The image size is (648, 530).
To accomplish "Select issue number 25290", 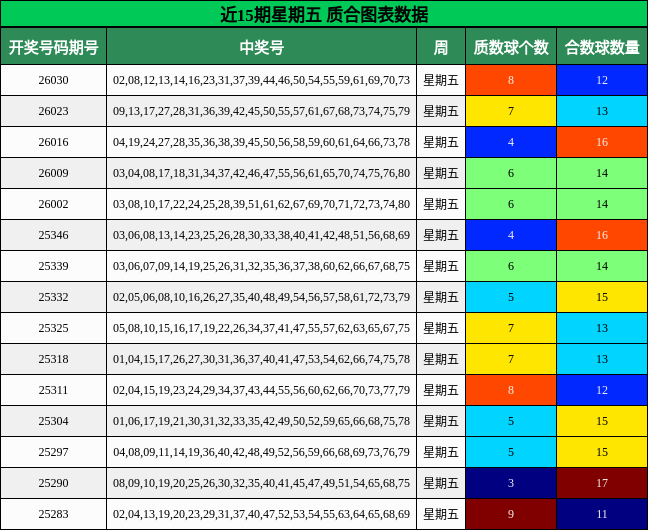I will point(53,483).
